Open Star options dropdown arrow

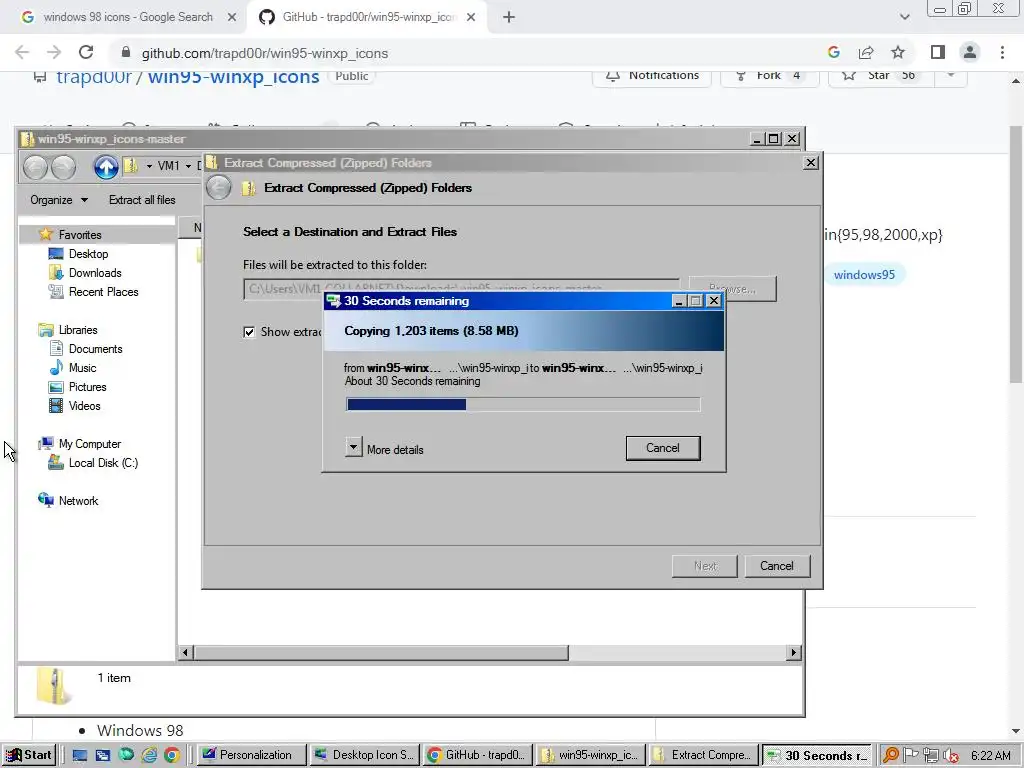951,76
